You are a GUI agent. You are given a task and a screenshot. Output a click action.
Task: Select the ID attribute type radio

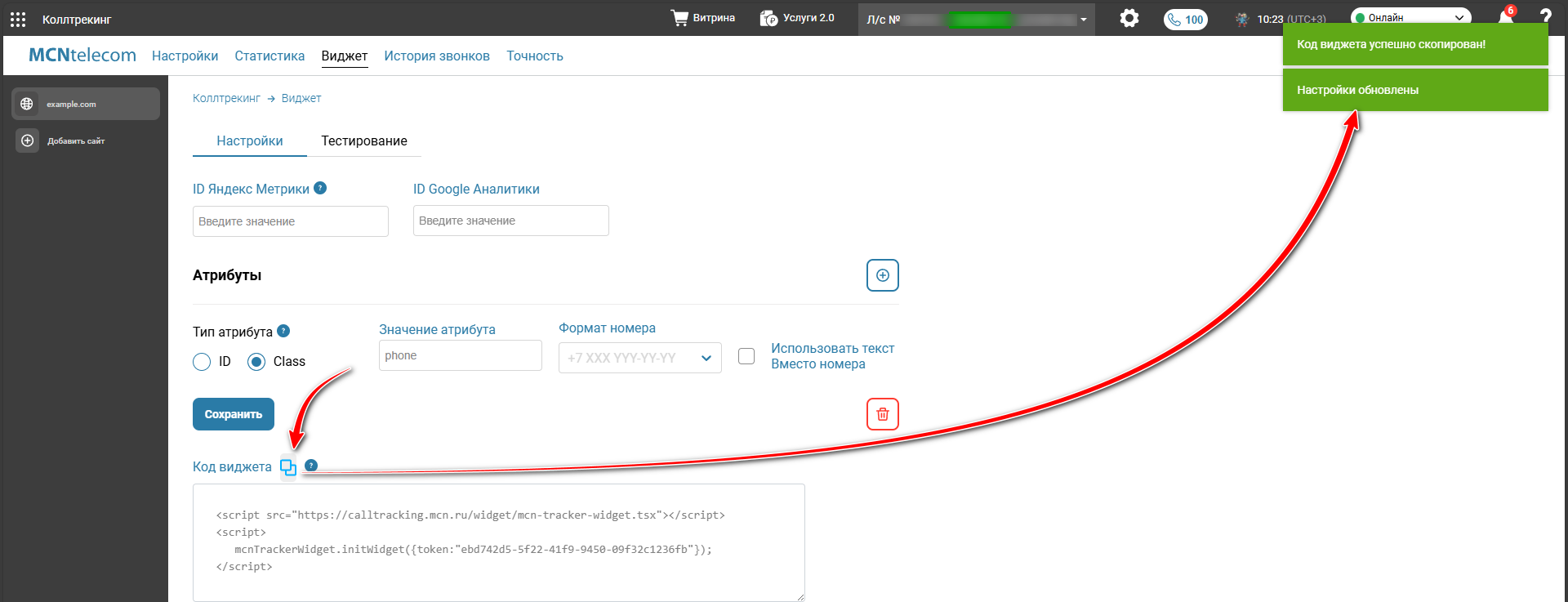coord(202,362)
